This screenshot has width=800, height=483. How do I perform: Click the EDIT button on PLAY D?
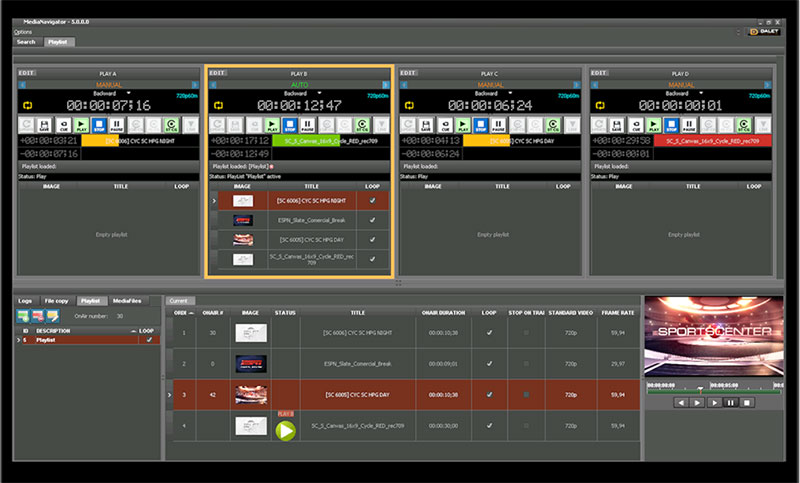[599, 73]
